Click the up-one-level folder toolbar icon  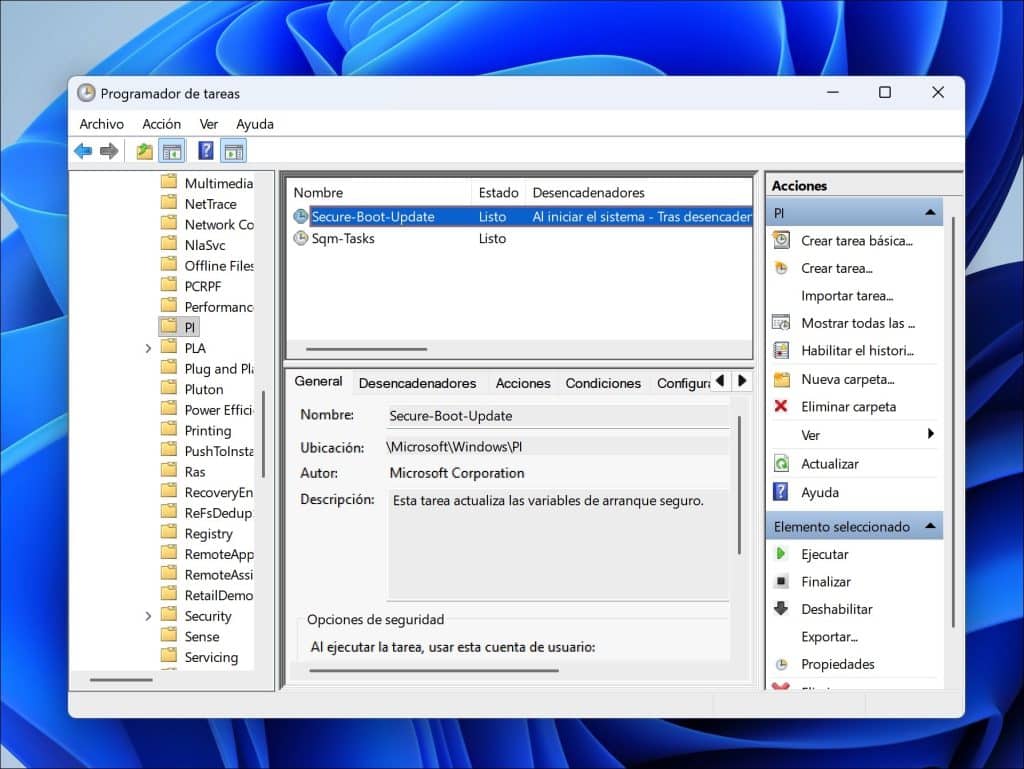pyautogui.click(x=145, y=151)
